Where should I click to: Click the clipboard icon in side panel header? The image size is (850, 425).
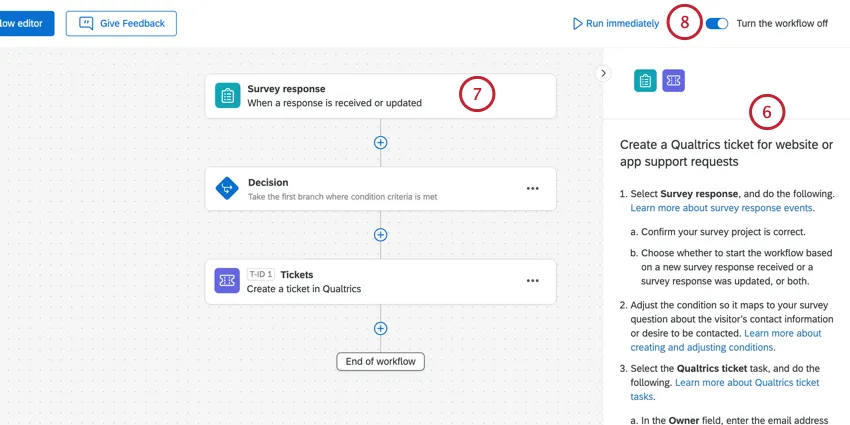pyautogui.click(x=645, y=81)
